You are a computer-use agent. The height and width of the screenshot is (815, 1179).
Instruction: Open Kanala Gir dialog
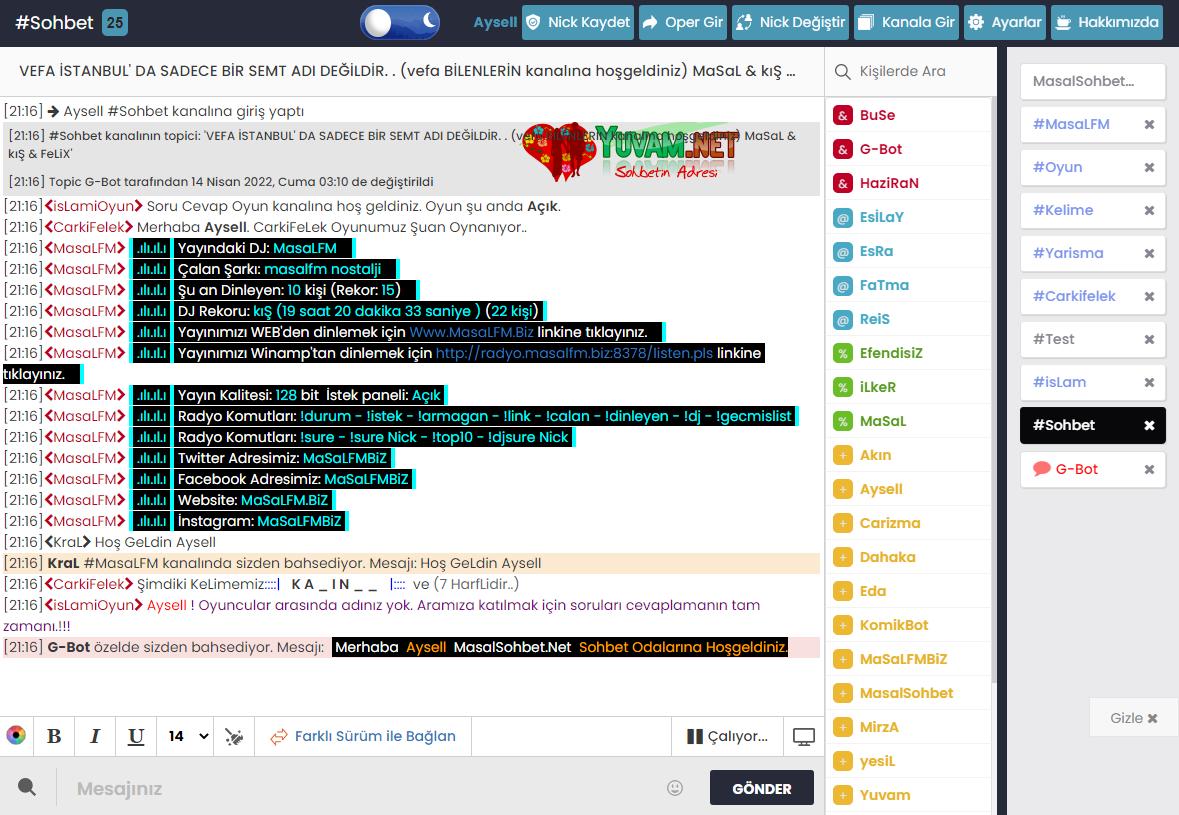pos(906,23)
